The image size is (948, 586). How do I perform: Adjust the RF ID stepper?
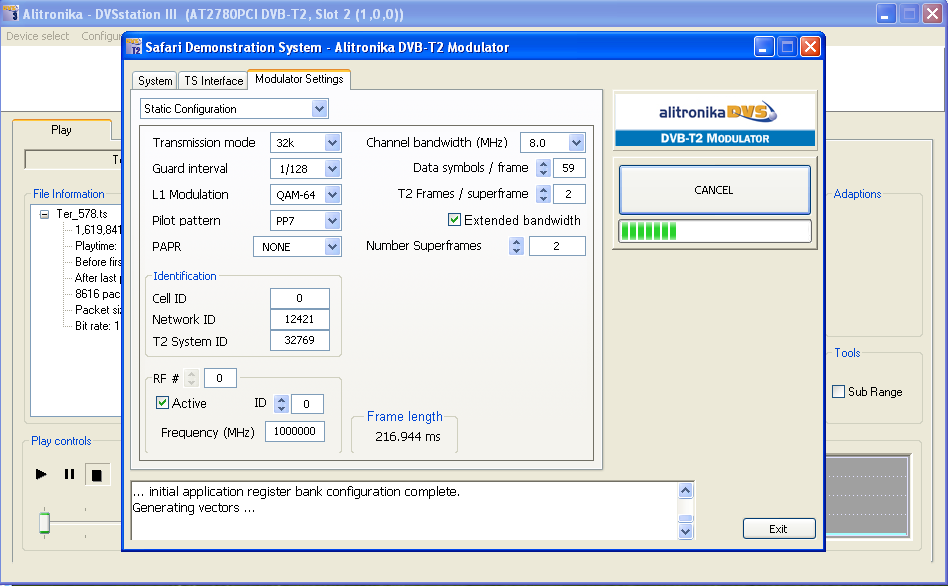click(x=281, y=404)
